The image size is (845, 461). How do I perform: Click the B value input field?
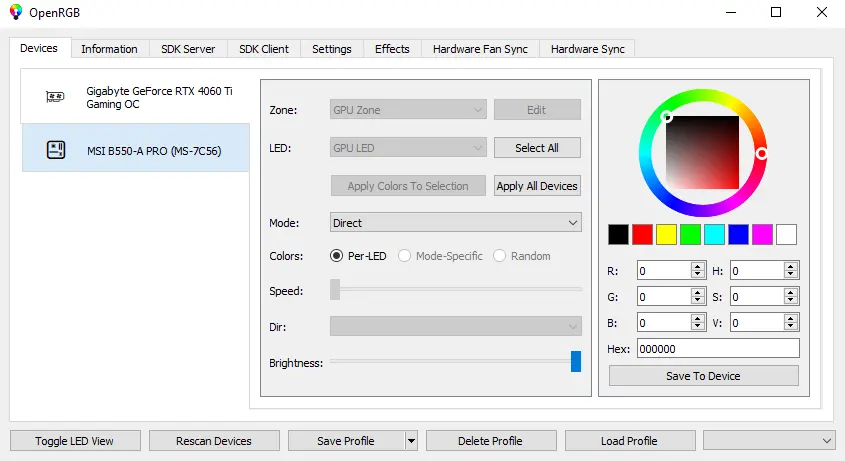click(664, 322)
